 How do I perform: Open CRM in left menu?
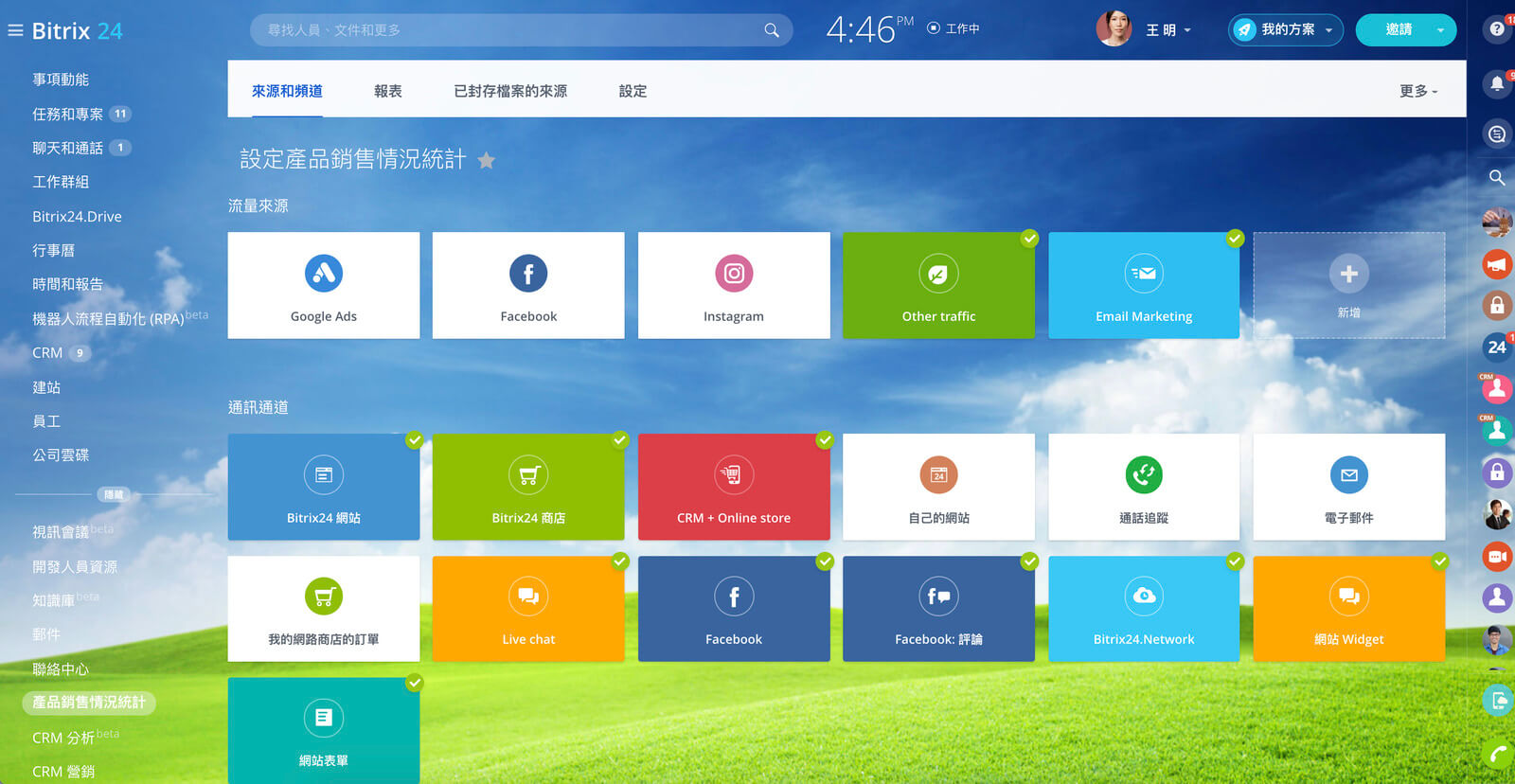[47, 352]
